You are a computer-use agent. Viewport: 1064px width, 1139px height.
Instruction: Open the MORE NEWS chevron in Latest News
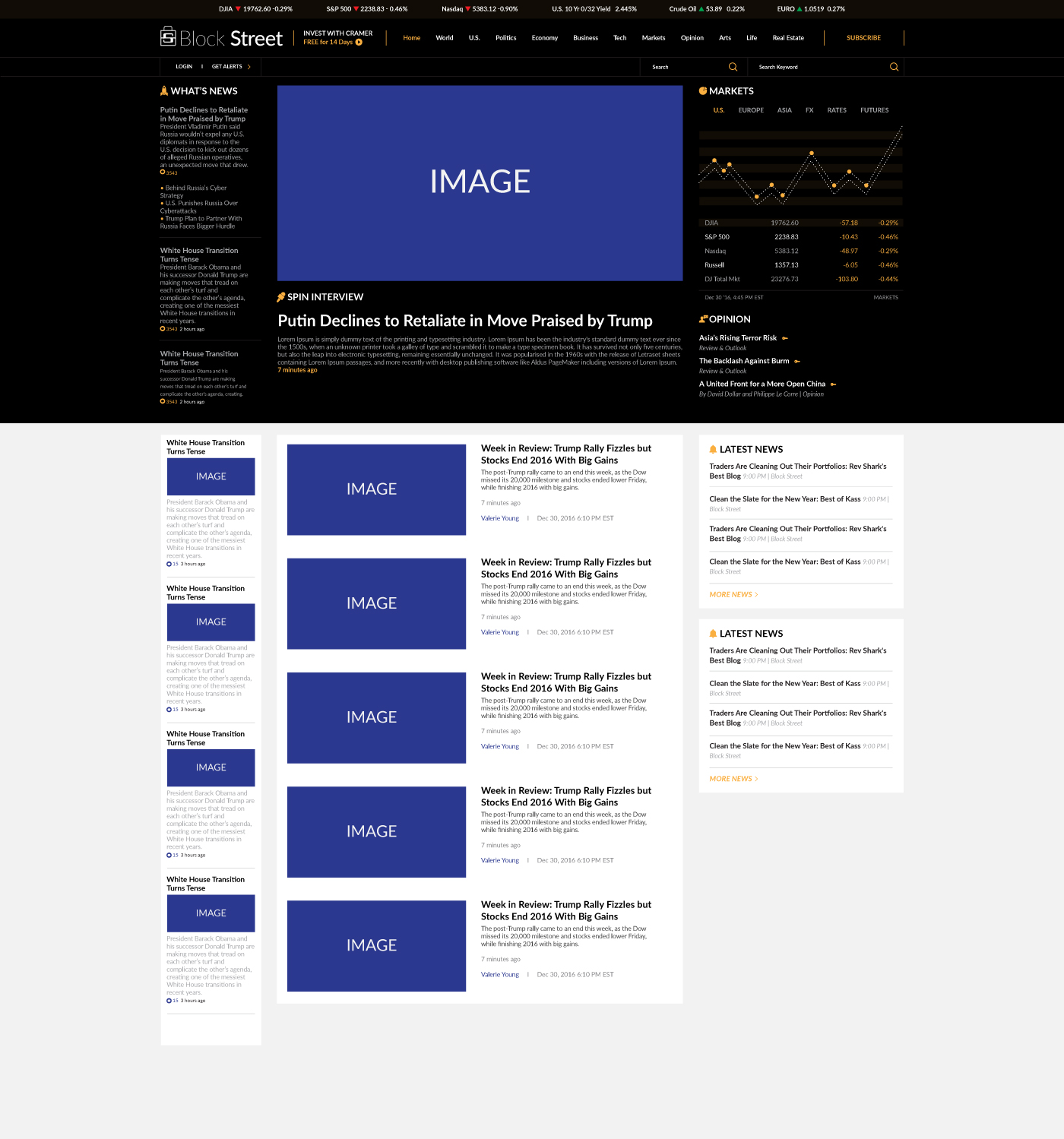[x=755, y=594]
